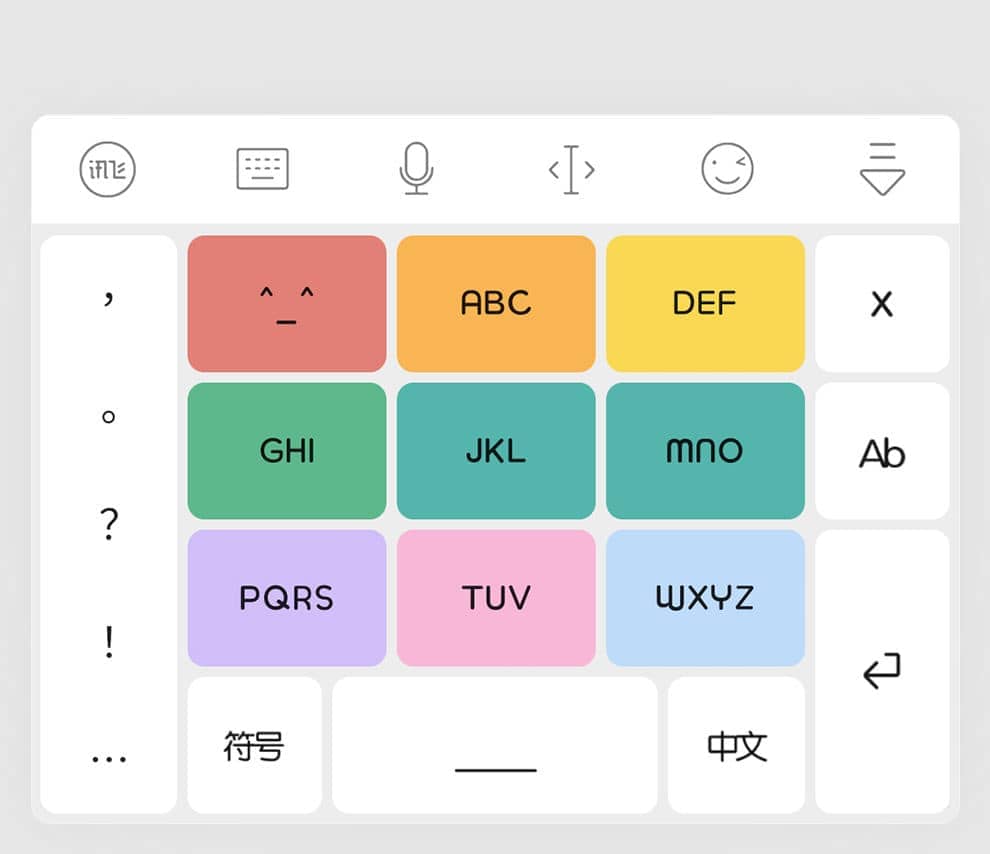This screenshot has width=990, height=854.
Task: Tap the microphone voice input icon
Action: coord(416,169)
